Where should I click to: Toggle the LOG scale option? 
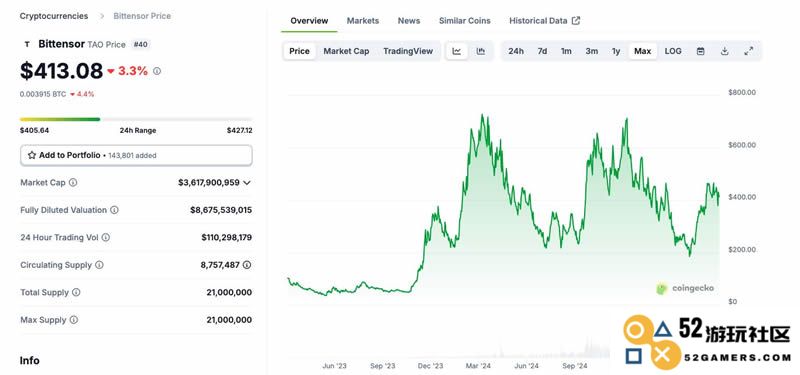tap(673, 51)
